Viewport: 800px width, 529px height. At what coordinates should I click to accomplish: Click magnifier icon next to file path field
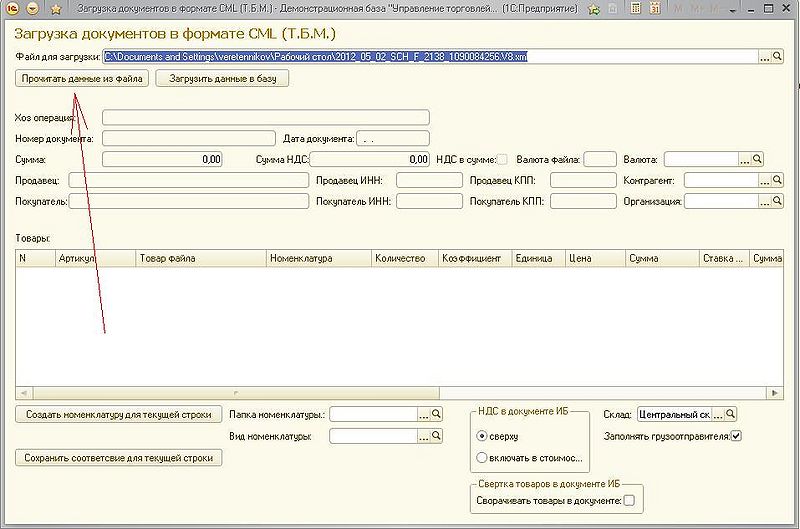777,57
